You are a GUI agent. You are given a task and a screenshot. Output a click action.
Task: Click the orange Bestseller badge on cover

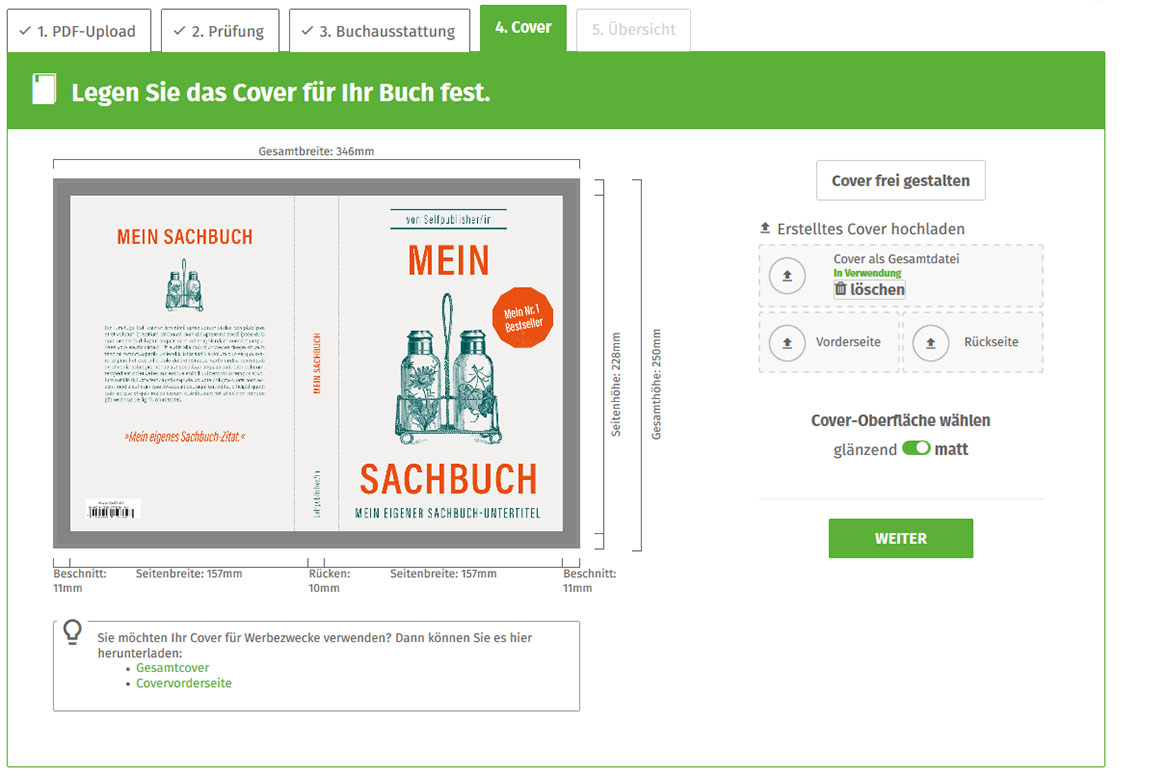(520, 318)
